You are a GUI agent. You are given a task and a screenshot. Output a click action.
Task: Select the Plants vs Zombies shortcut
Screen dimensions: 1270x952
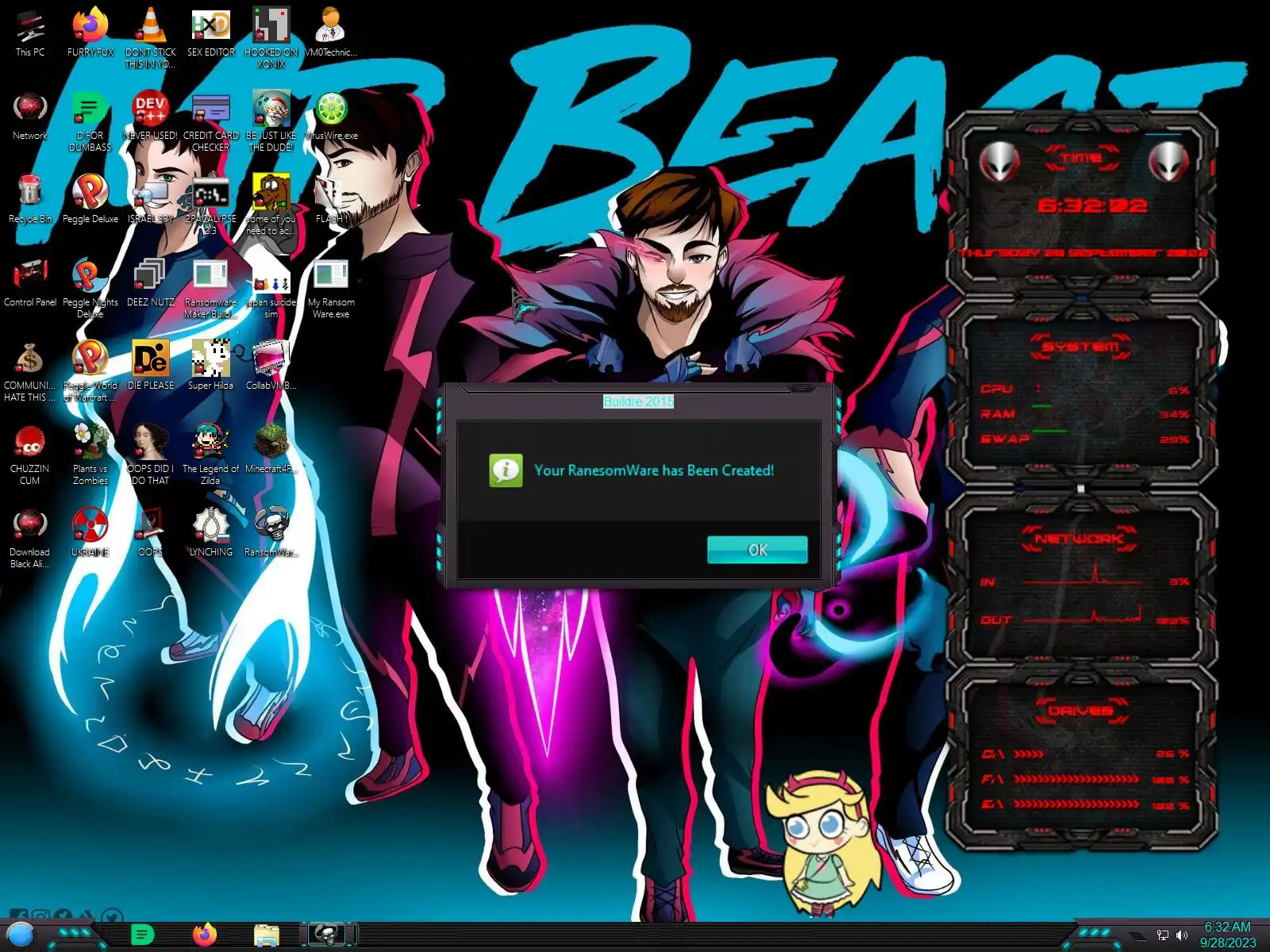pos(90,455)
